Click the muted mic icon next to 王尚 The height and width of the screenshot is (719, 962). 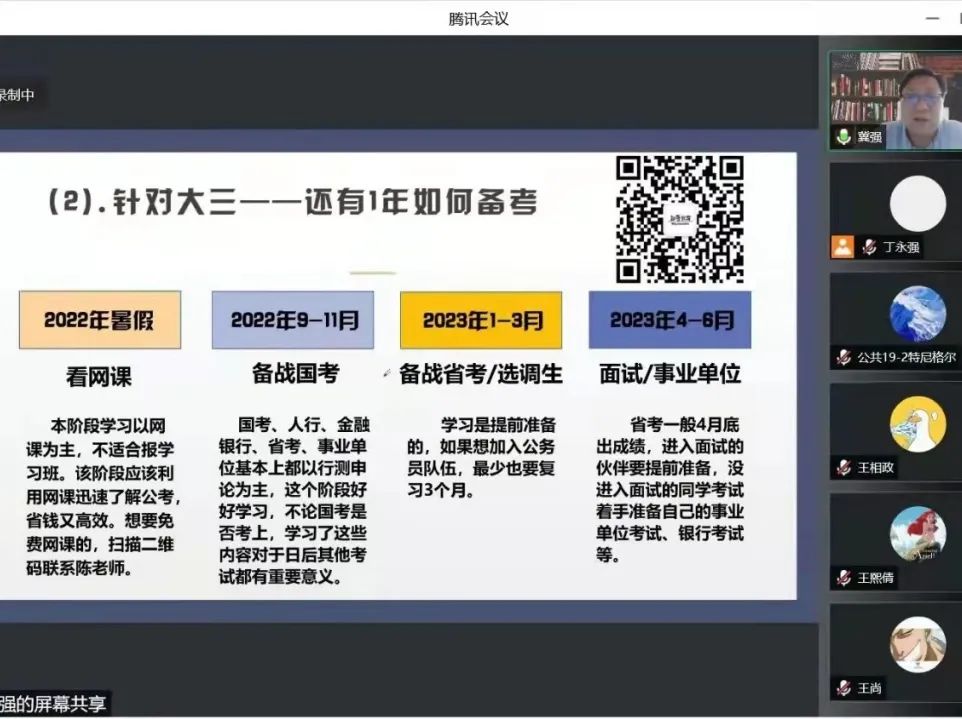(x=843, y=688)
